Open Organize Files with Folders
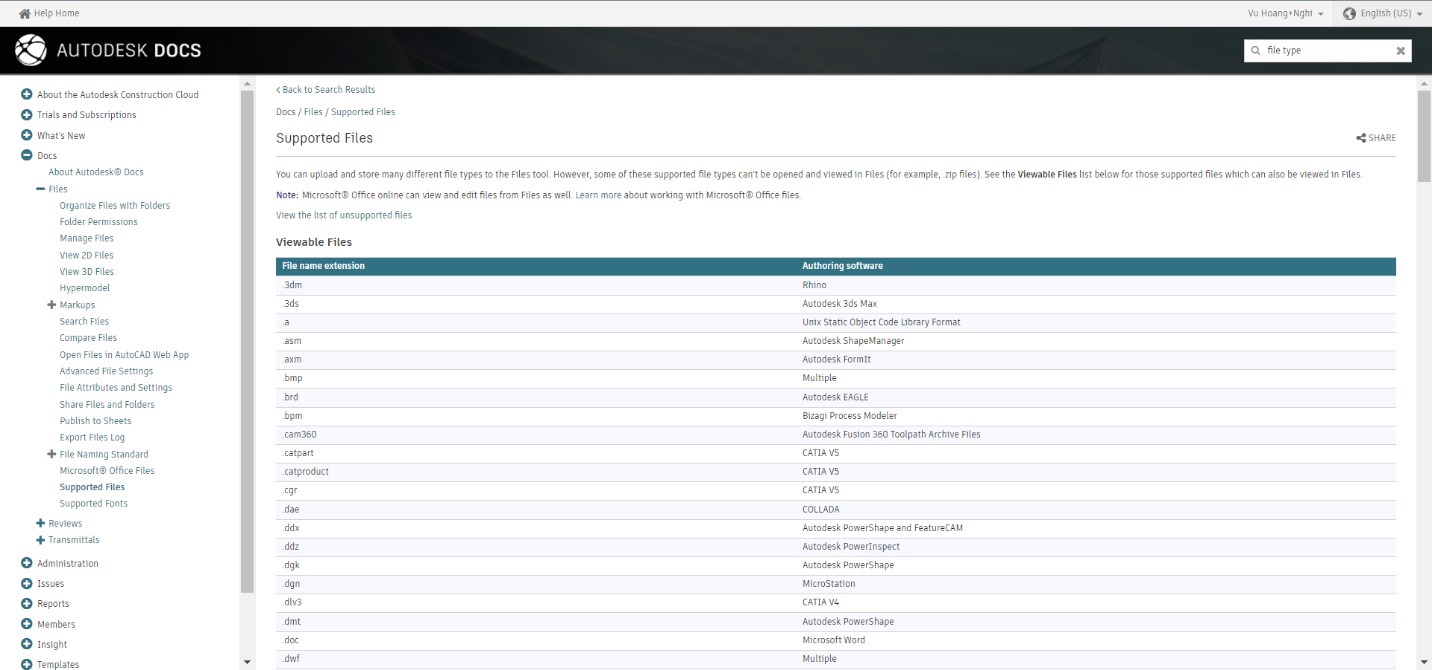 [x=115, y=205]
